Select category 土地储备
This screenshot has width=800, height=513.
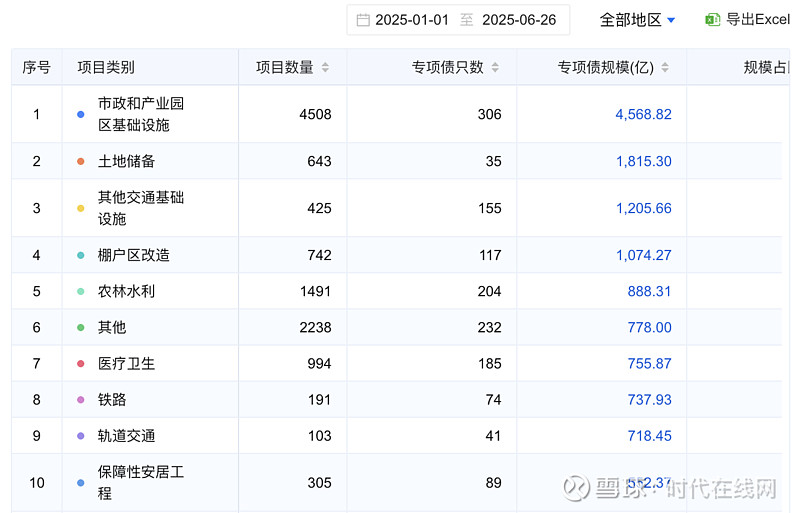(x=126, y=161)
